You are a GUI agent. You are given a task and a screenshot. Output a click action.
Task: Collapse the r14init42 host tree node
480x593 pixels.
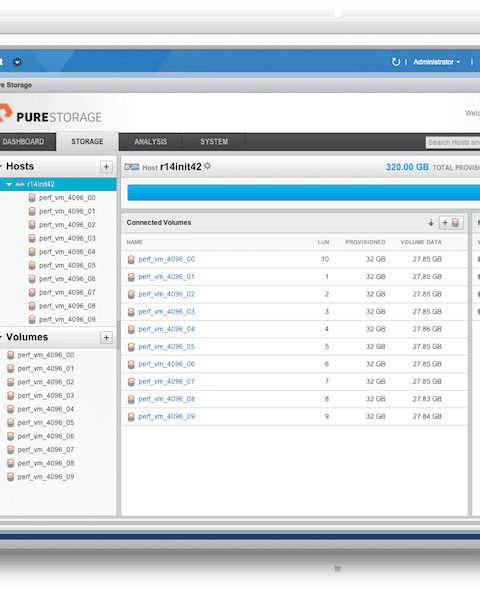click(9, 184)
